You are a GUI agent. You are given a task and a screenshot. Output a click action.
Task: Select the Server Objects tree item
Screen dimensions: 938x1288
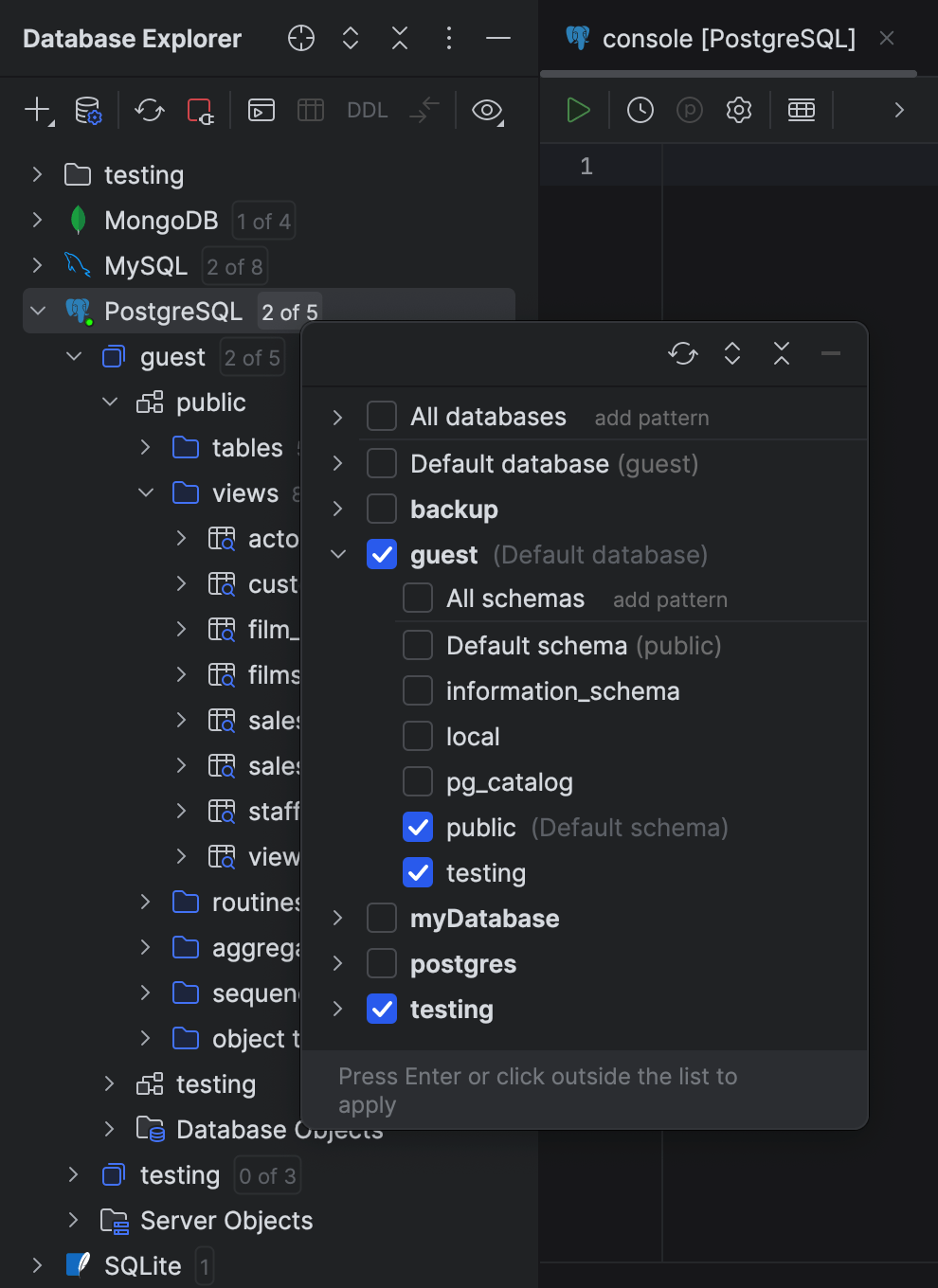click(x=225, y=1220)
